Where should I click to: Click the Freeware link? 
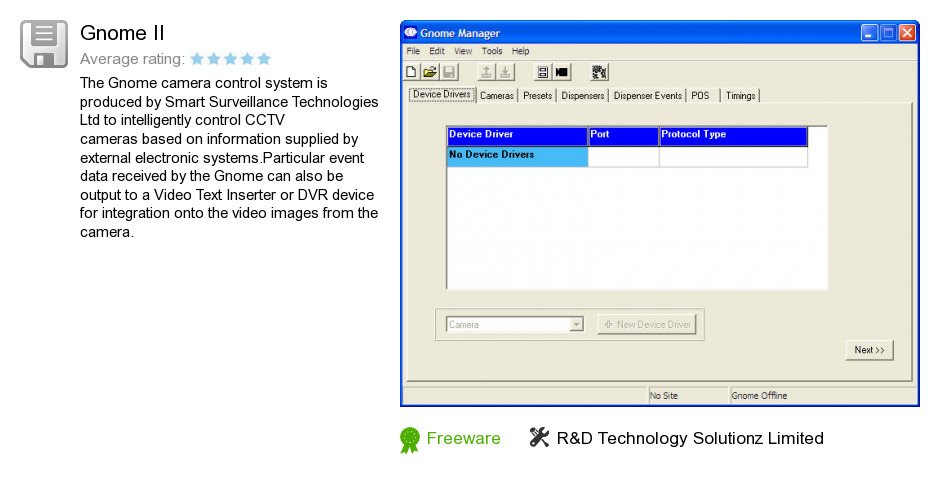coord(463,438)
